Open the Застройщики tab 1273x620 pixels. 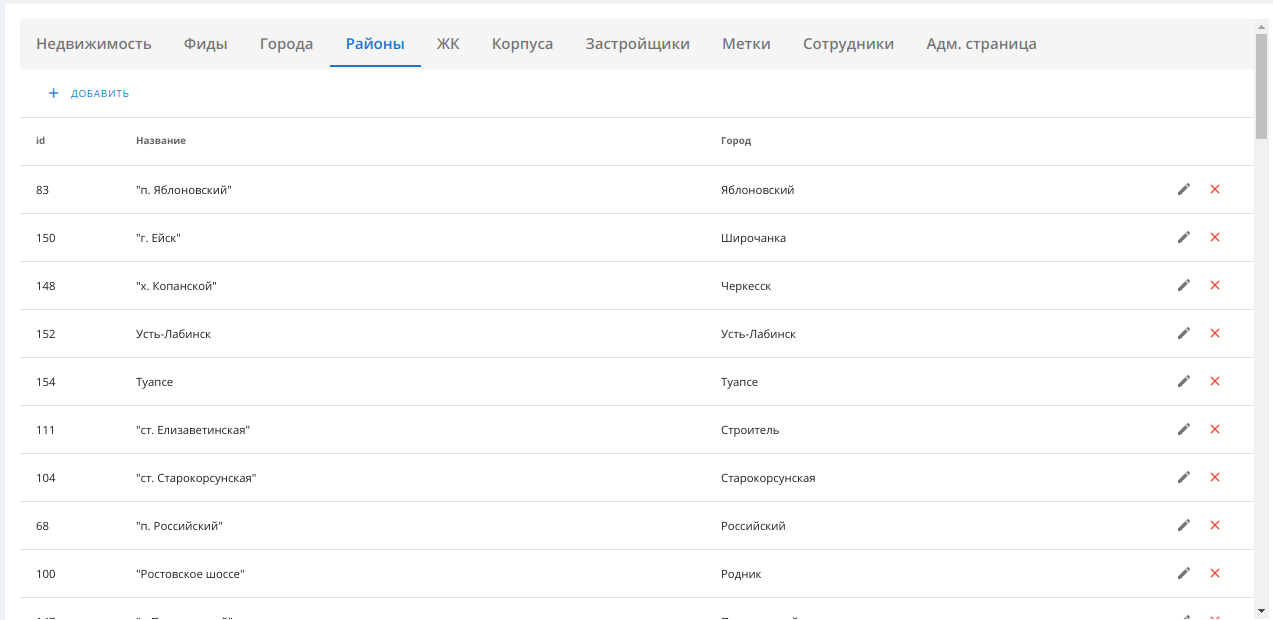point(637,44)
